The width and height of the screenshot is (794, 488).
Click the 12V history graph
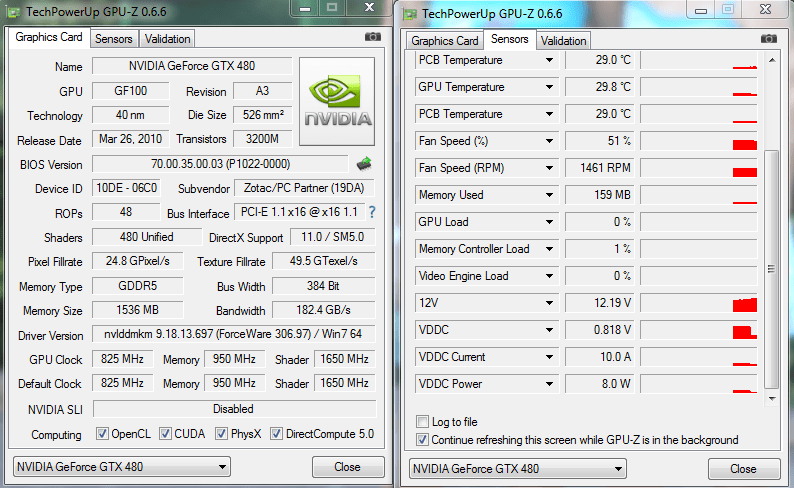(x=699, y=303)
